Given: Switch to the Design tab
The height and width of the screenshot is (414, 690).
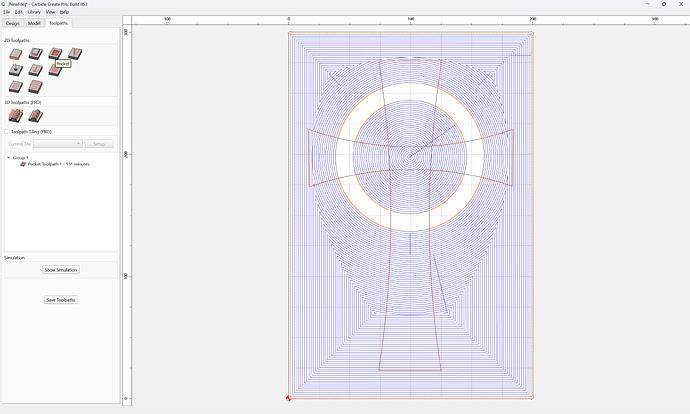Looking at the screenshot, I should (x=13, y=23).
